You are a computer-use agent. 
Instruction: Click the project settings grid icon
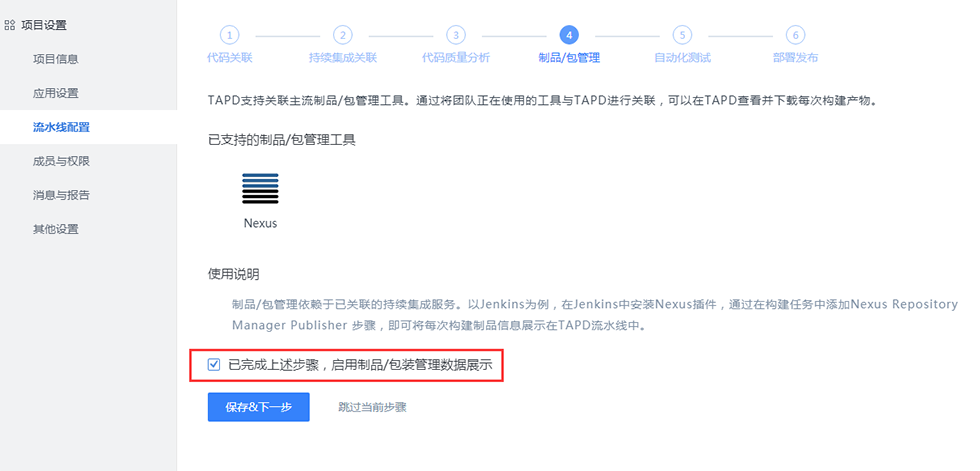tap(9, 26)
